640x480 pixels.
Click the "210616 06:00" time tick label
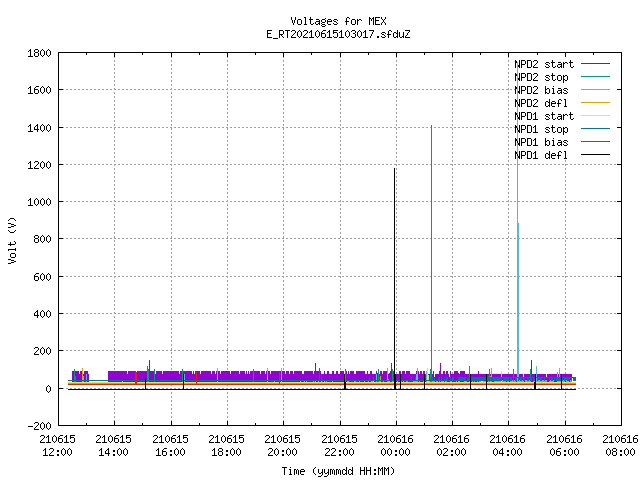564,446
